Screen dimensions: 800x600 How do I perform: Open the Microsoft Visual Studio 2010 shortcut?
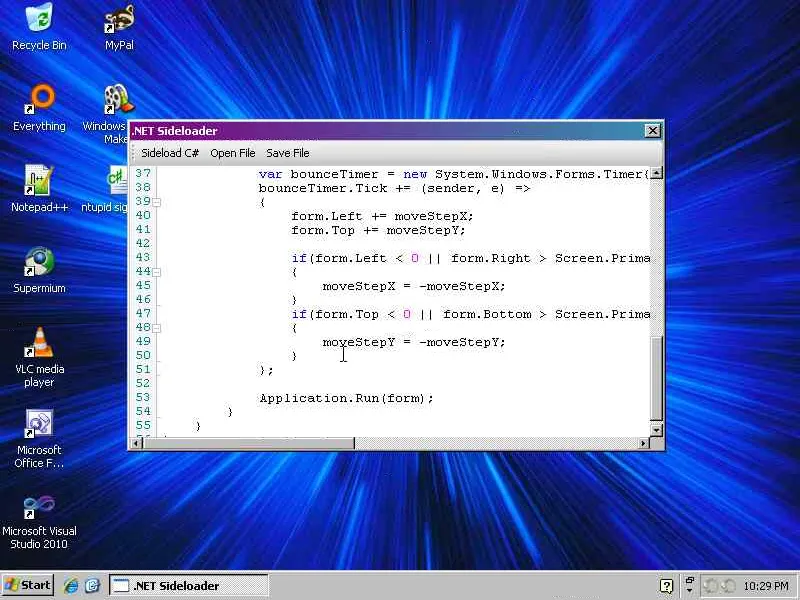[x=39, y=521]
